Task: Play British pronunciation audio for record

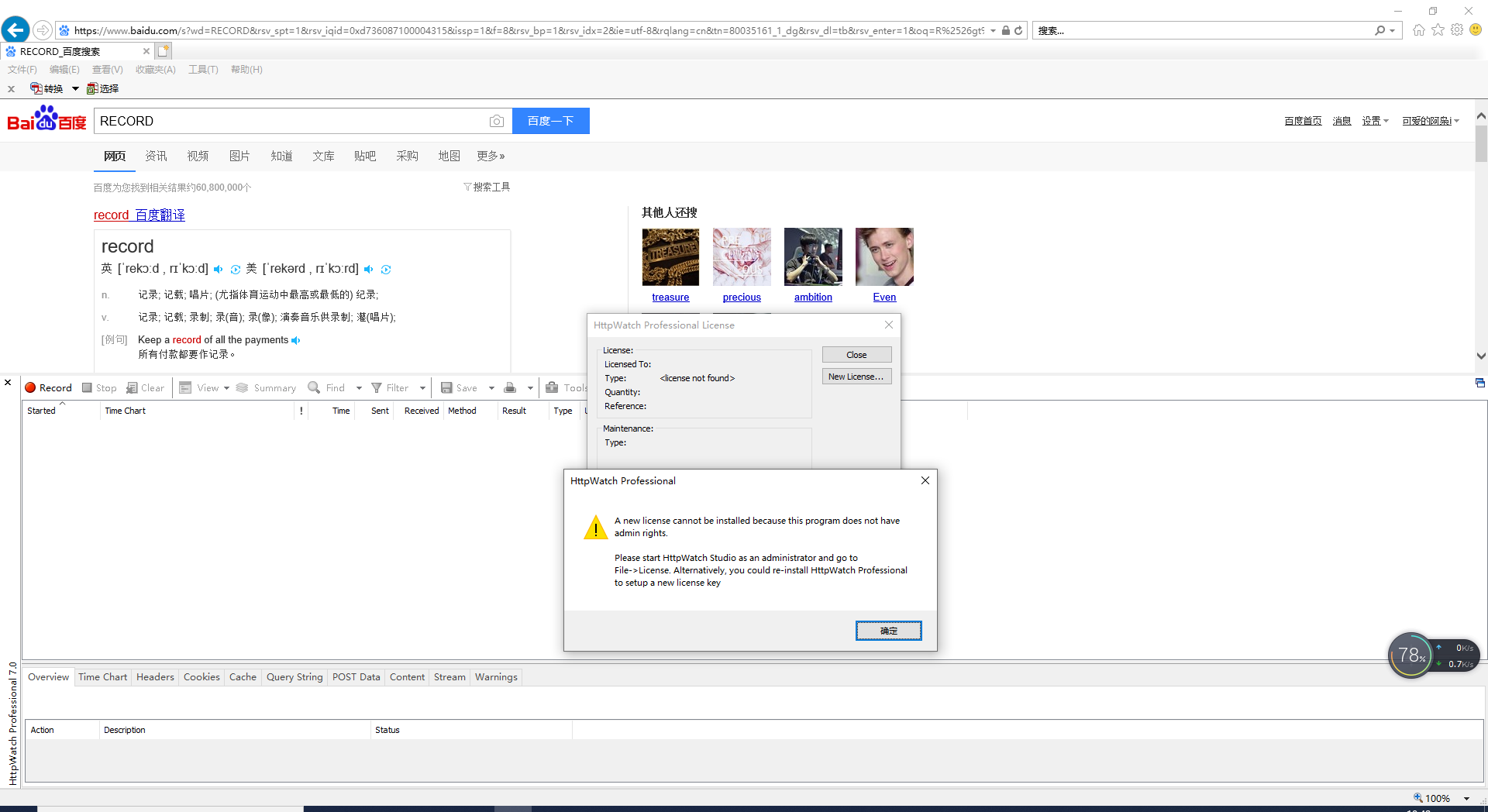Action: click(x=219, y=270)
